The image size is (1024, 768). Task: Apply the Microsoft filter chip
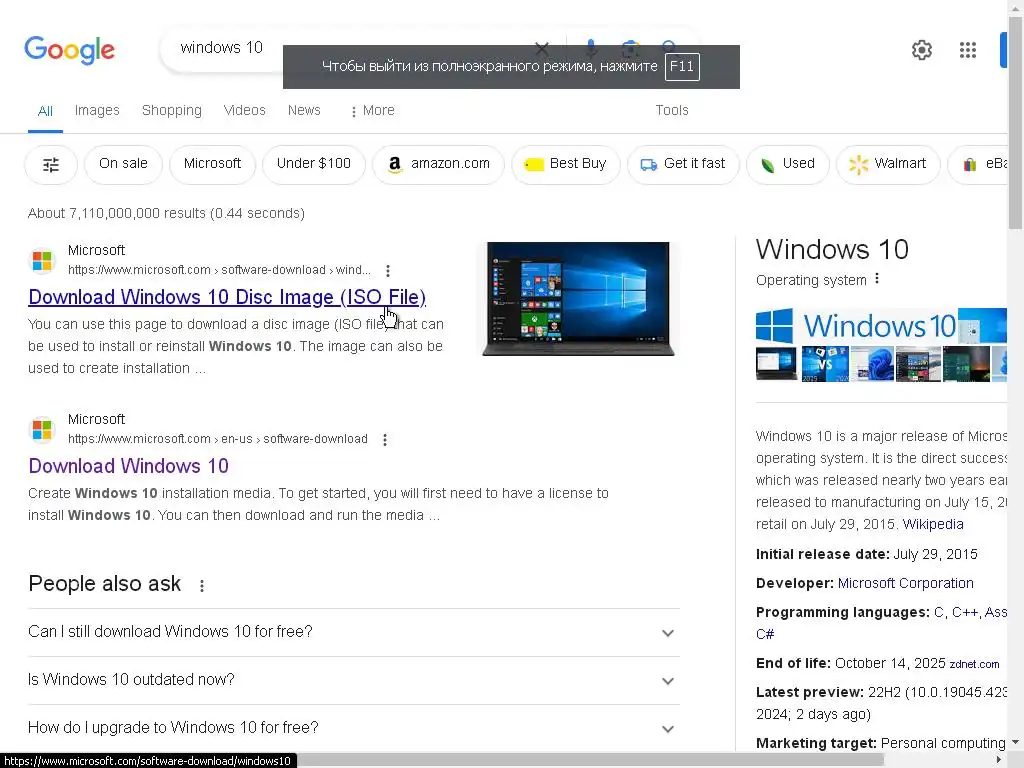point(212,164)
